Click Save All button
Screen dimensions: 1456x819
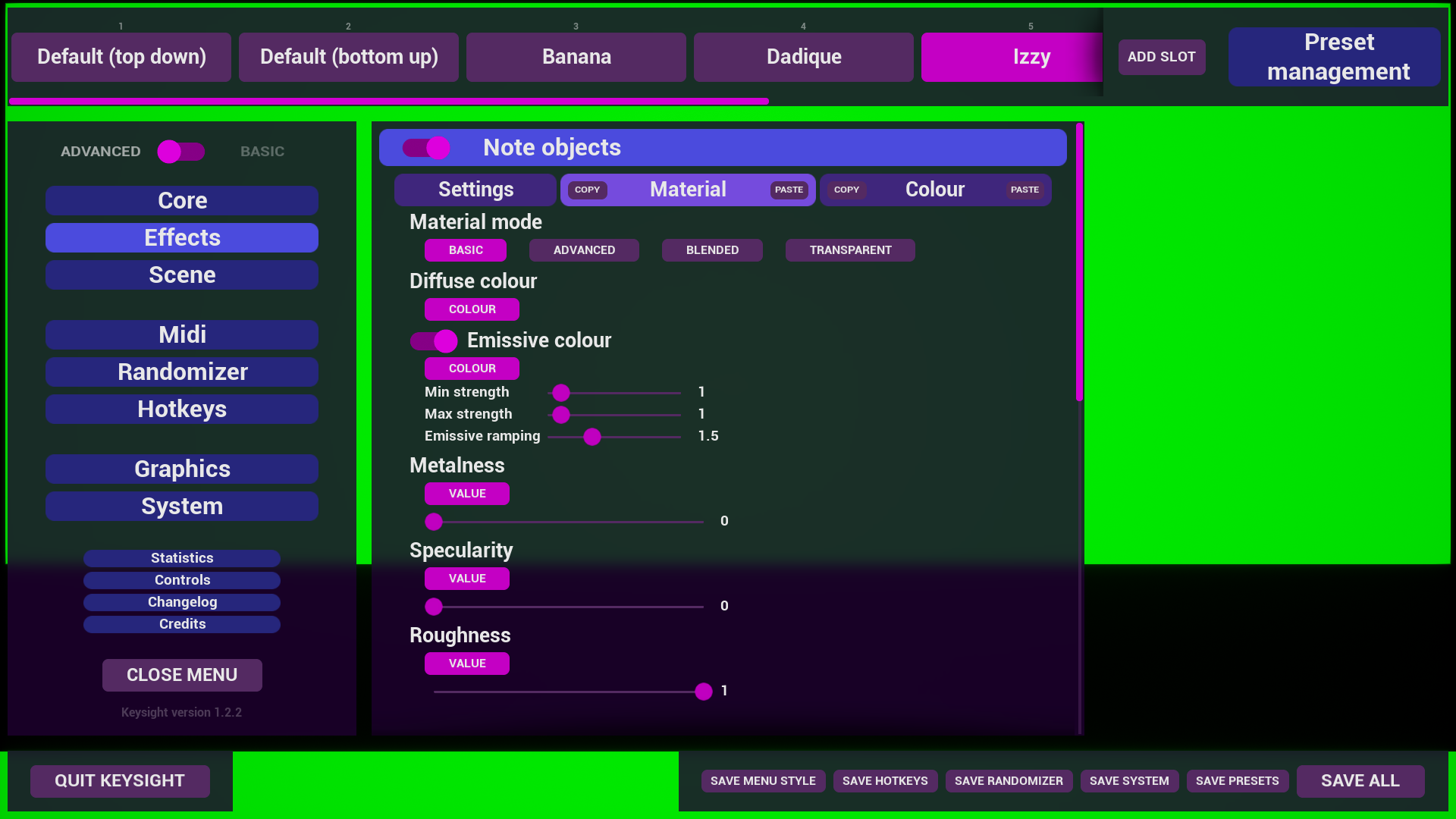point(1360,781)
